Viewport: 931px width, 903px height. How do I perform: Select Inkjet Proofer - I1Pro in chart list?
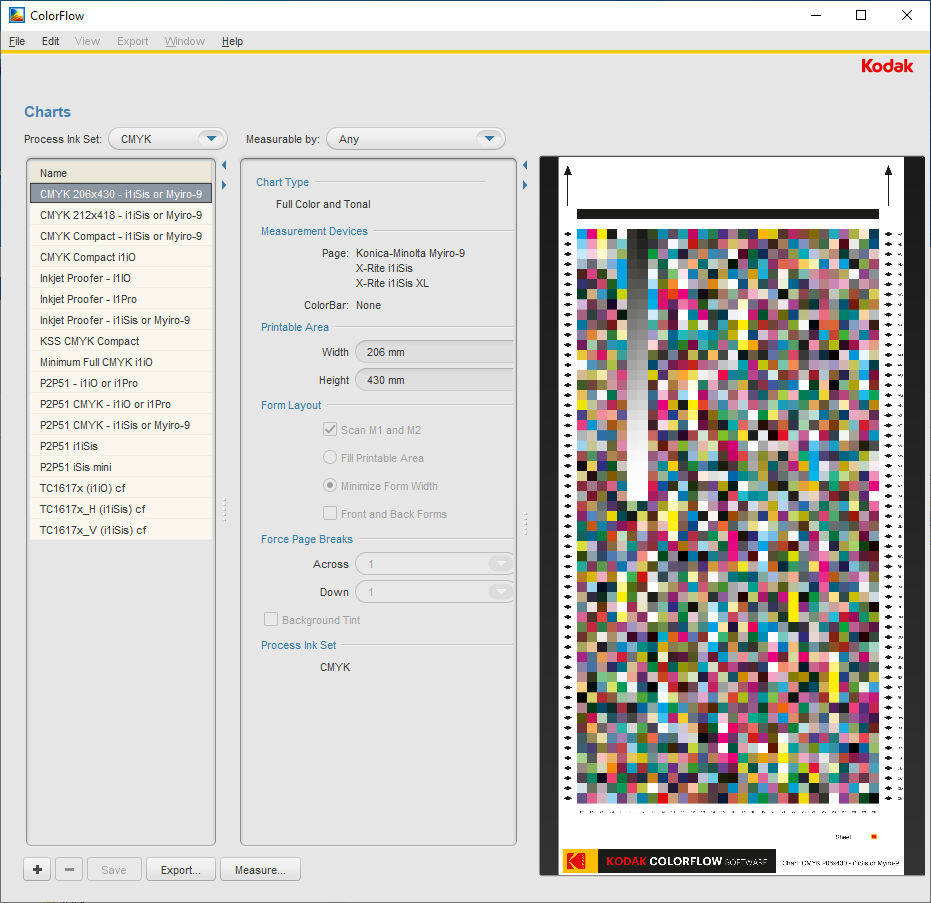(89, 299)
